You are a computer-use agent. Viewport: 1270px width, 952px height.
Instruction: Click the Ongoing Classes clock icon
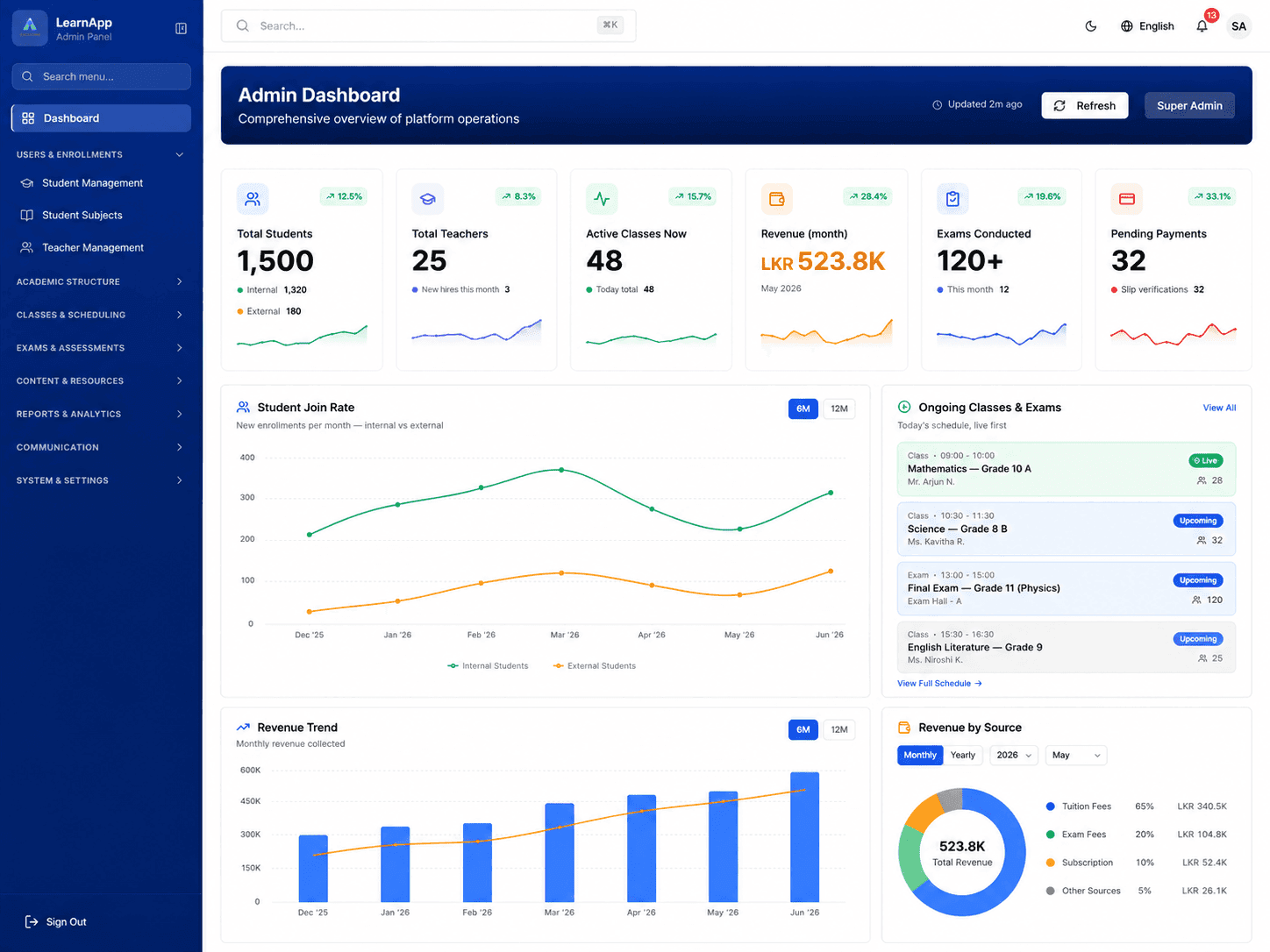click(x=904, y=408)
